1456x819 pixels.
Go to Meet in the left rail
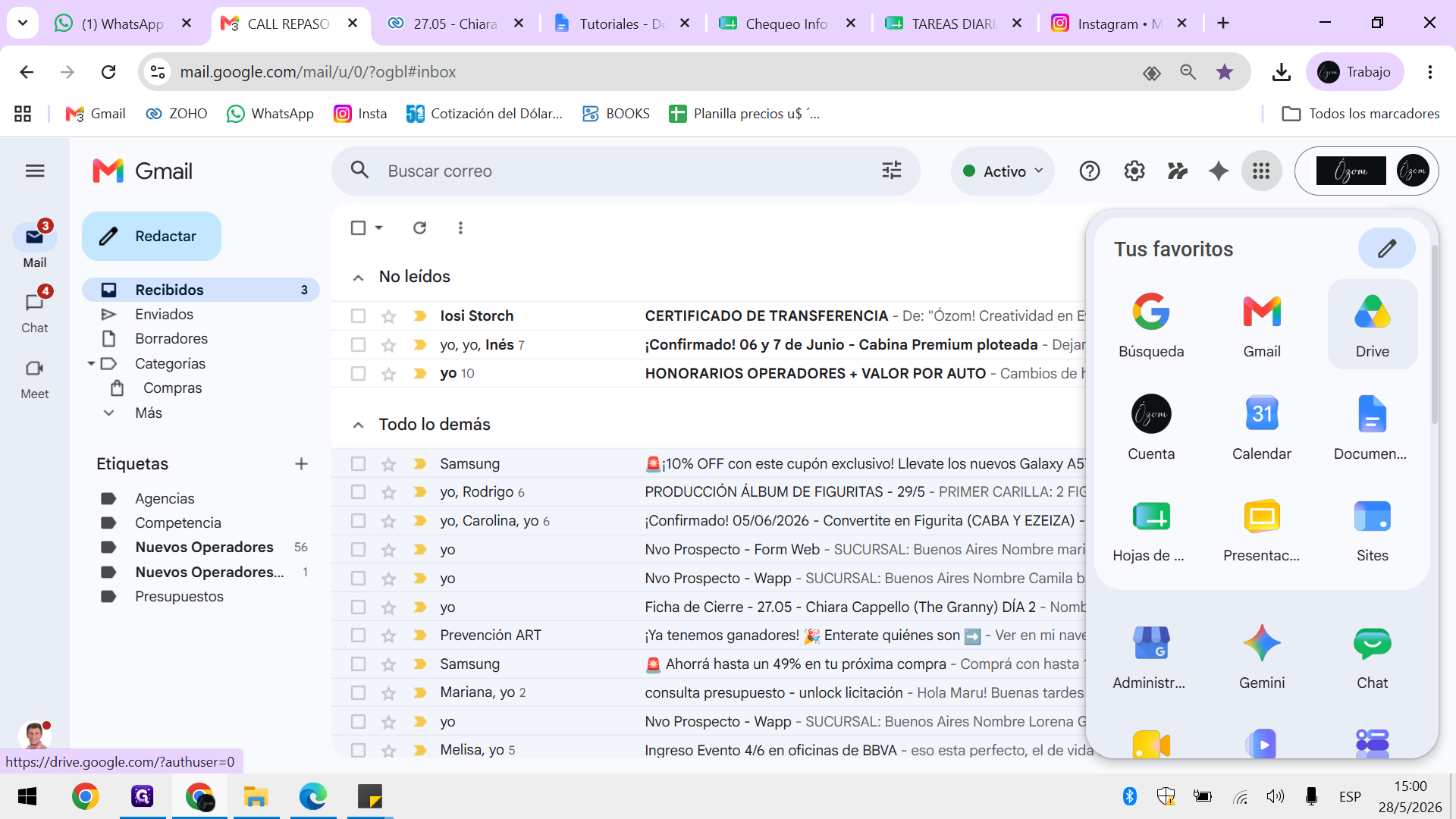coord(34,378)
